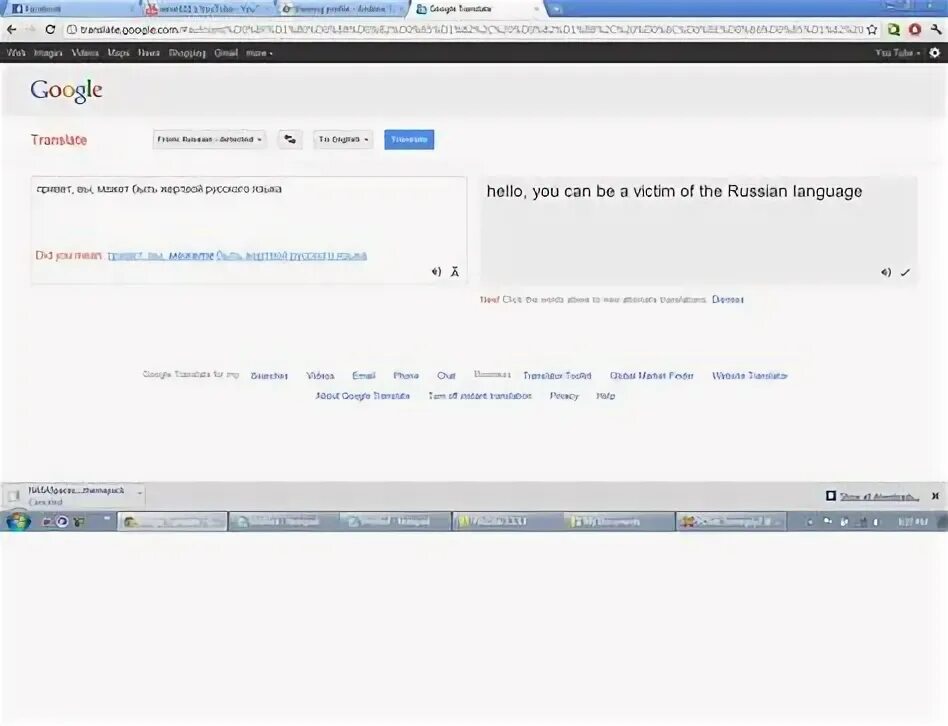Open the Searches link in the footer
948x726 pixels.
tap(269, 376)
